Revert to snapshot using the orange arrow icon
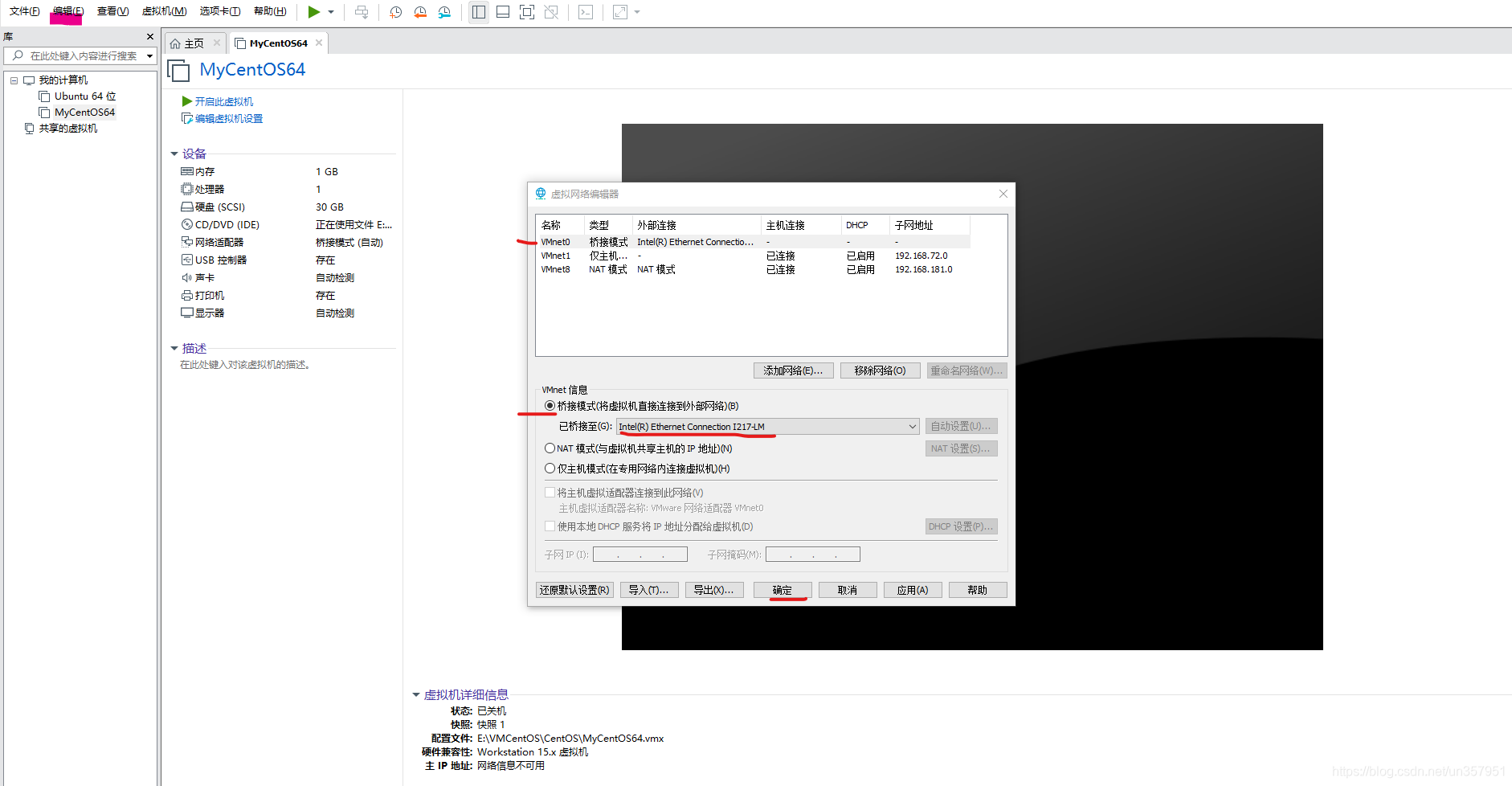Viewport: 1512px width, 786px height. [420, 12]
